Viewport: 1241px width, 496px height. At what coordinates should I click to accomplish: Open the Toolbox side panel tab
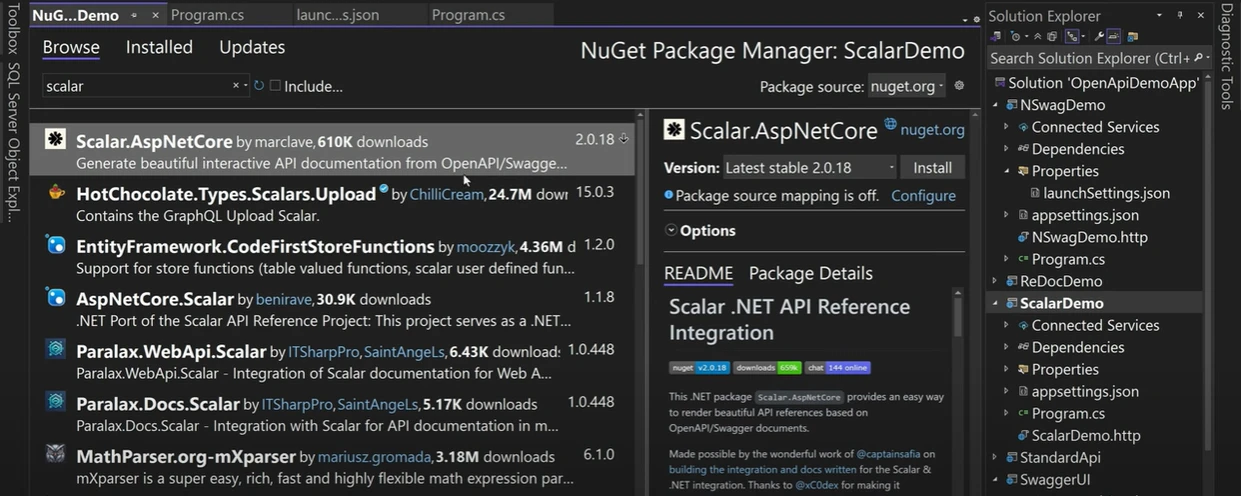coord(12,31)
